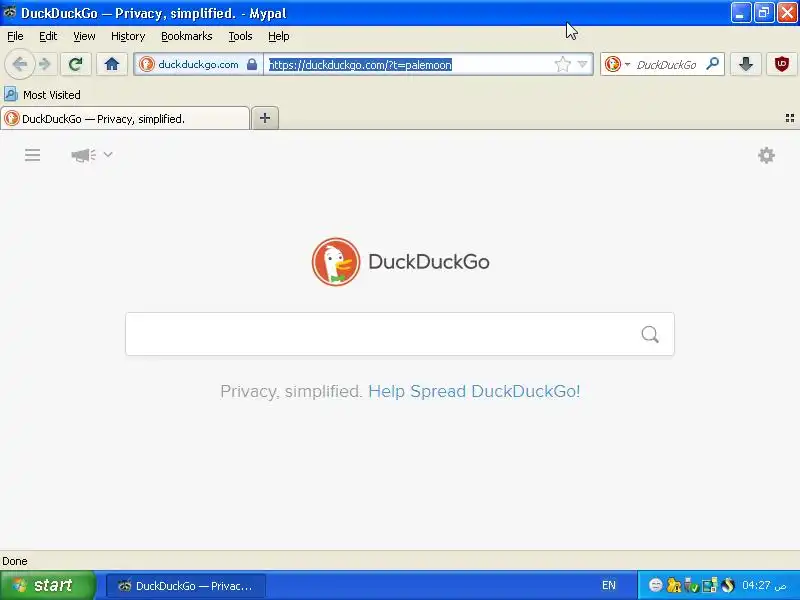800x600 pixels.
Task: Click the DuckDuckGo wordmark text
Action: point(429,262)
